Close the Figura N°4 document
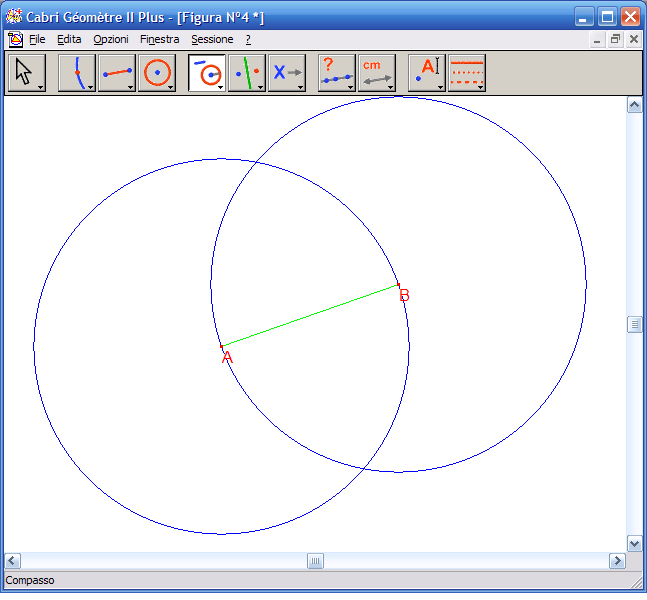647x600 pixels. [634, 40]
